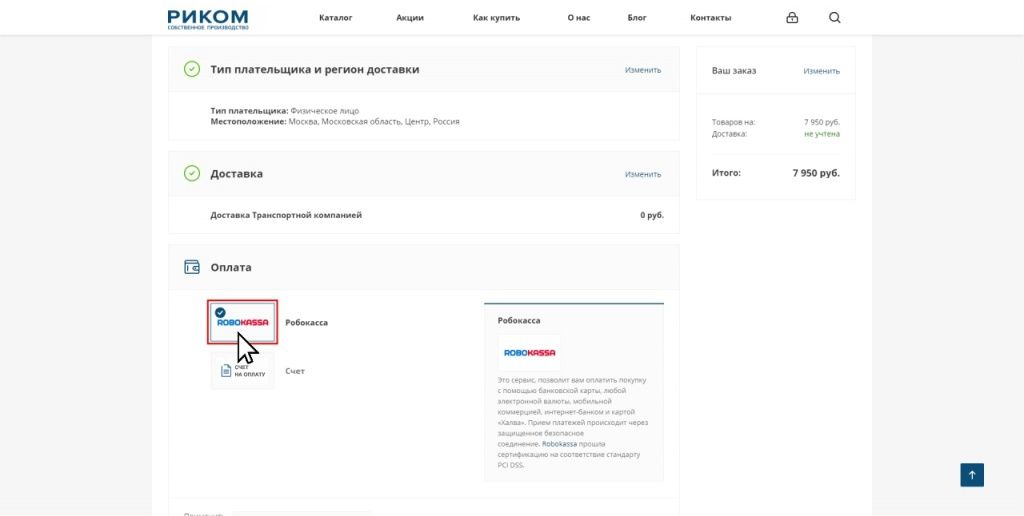This screenshot has width=1024, height=516.
Task: Select the Robokassa payment option
Action: [242, 322]
